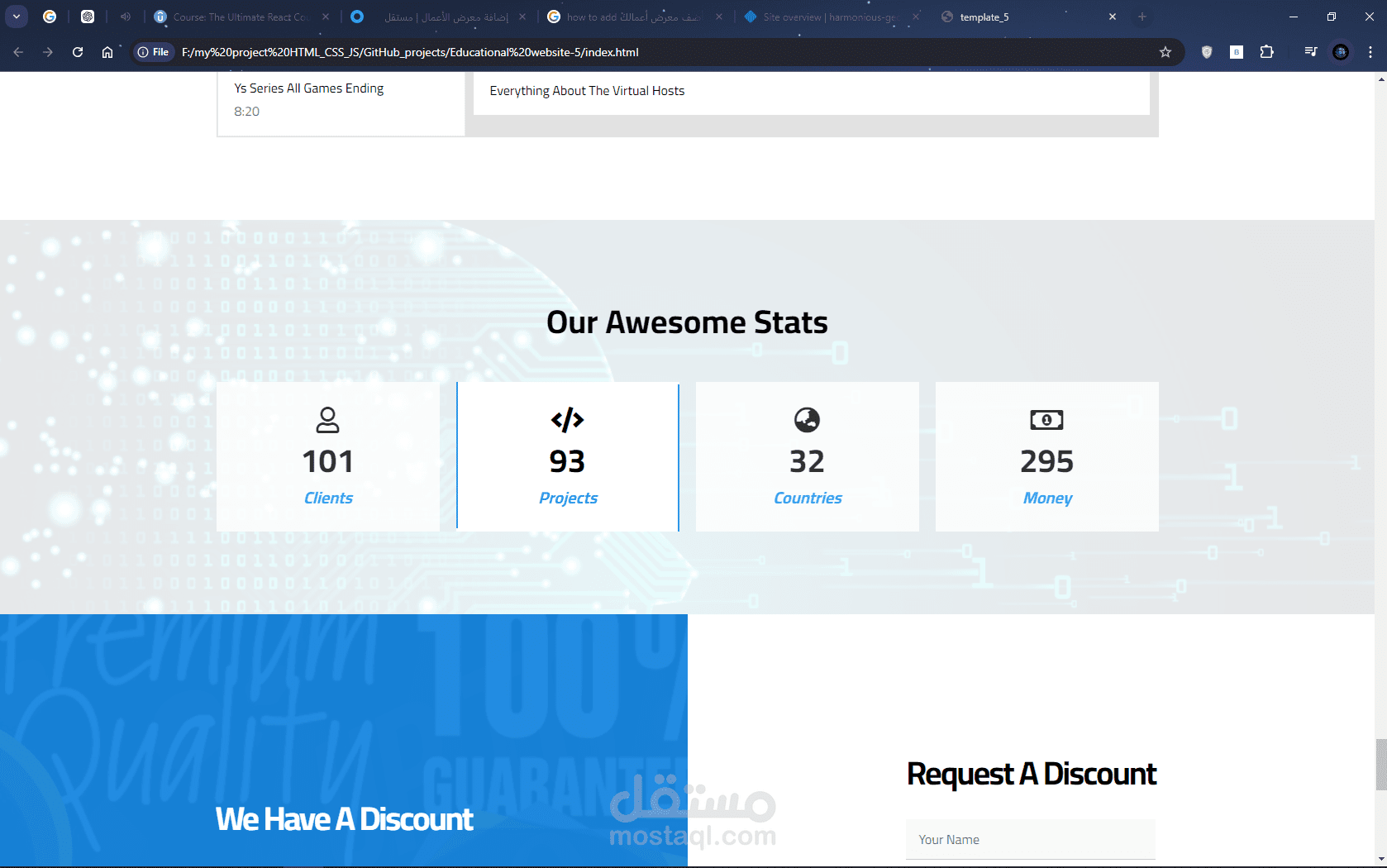The height and width of the screenshot is (868, 1387).
Task: Open the shield extension icon
Action: (x=1207, y=52)
